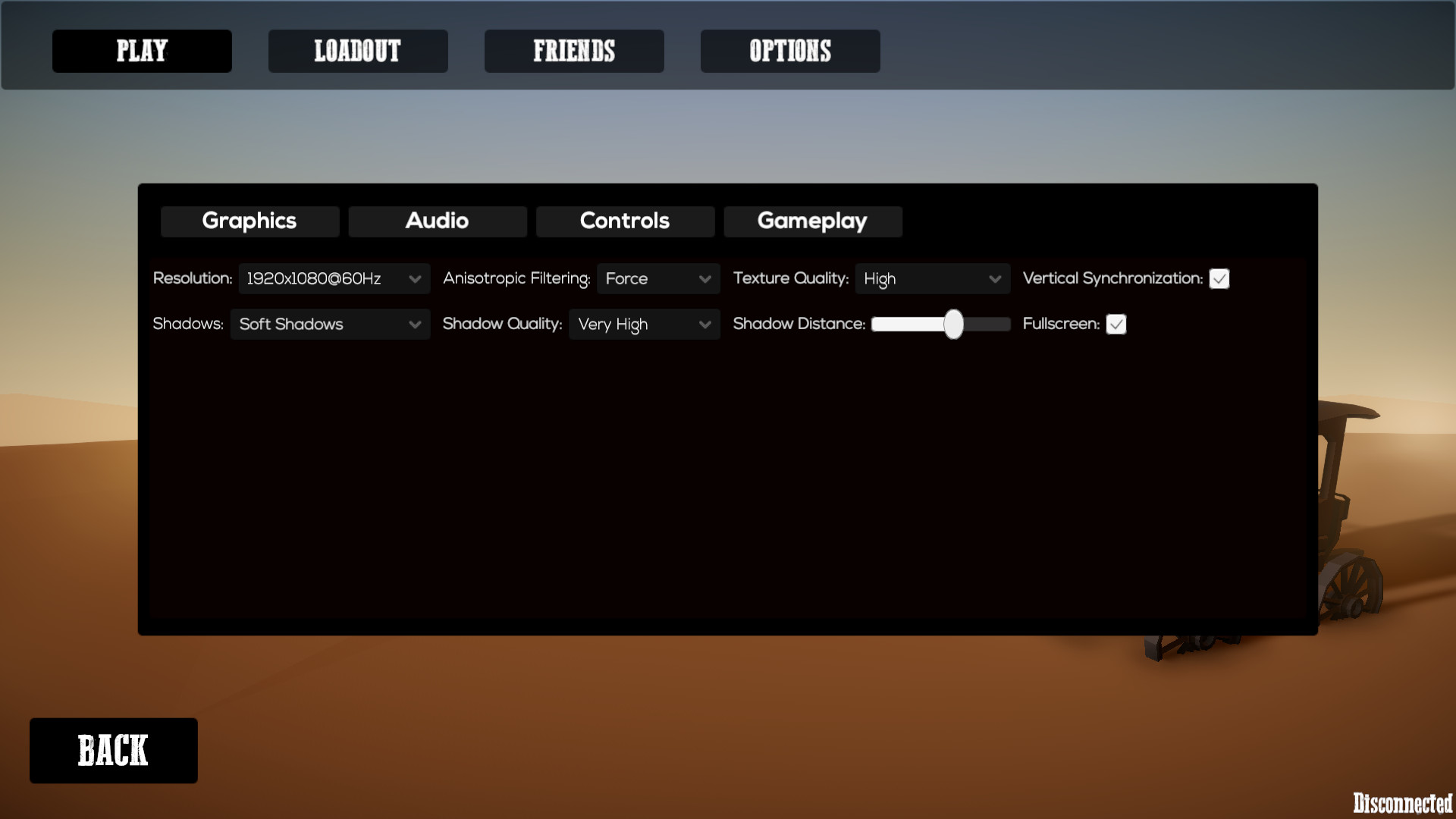Switch to the Controls tab
Viewport: 1456px width, 819px height.
click(625, 221)
